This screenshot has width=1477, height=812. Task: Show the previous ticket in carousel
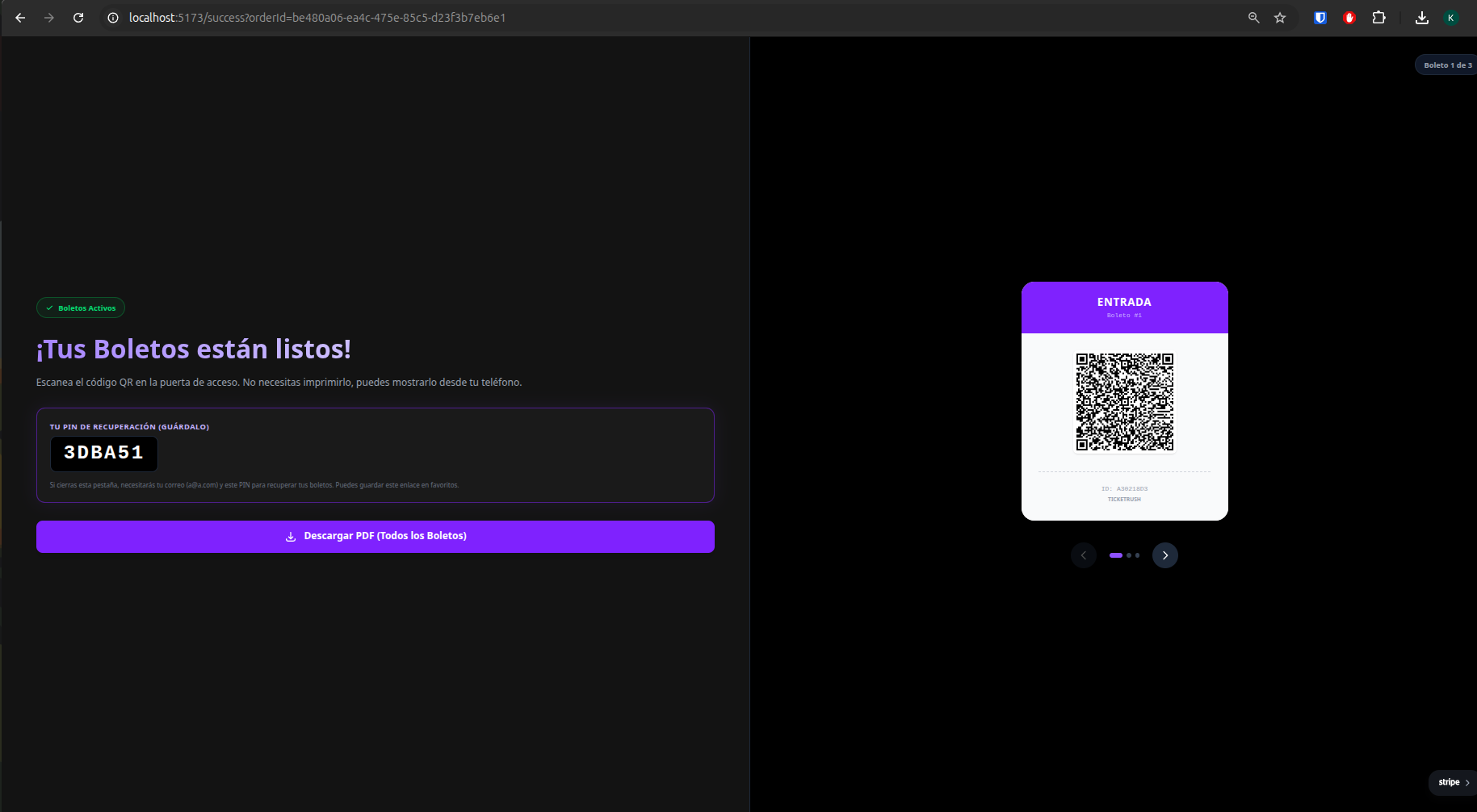pyautogui.click(x=1084, y=555)
